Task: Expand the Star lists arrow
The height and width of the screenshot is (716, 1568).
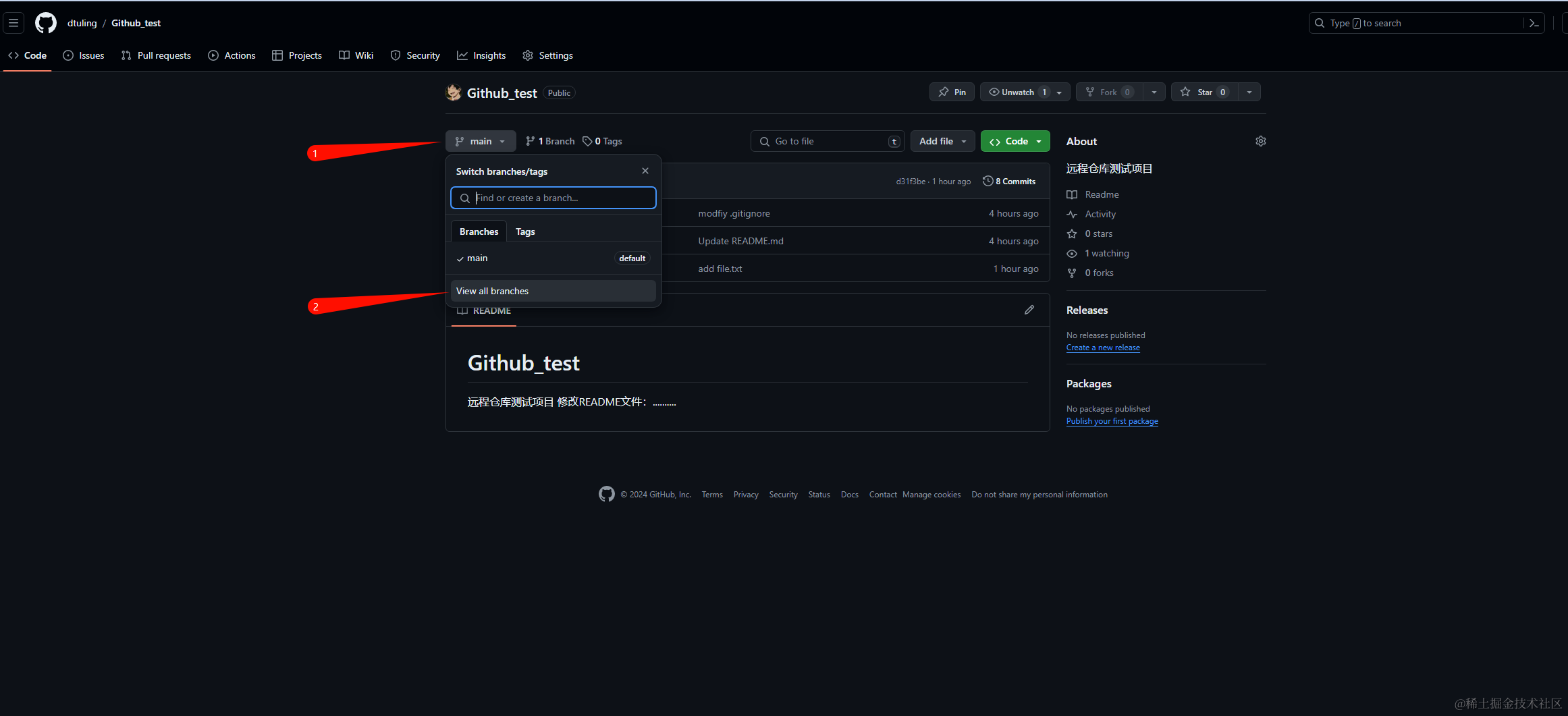Action: [x=1249, y=92]
